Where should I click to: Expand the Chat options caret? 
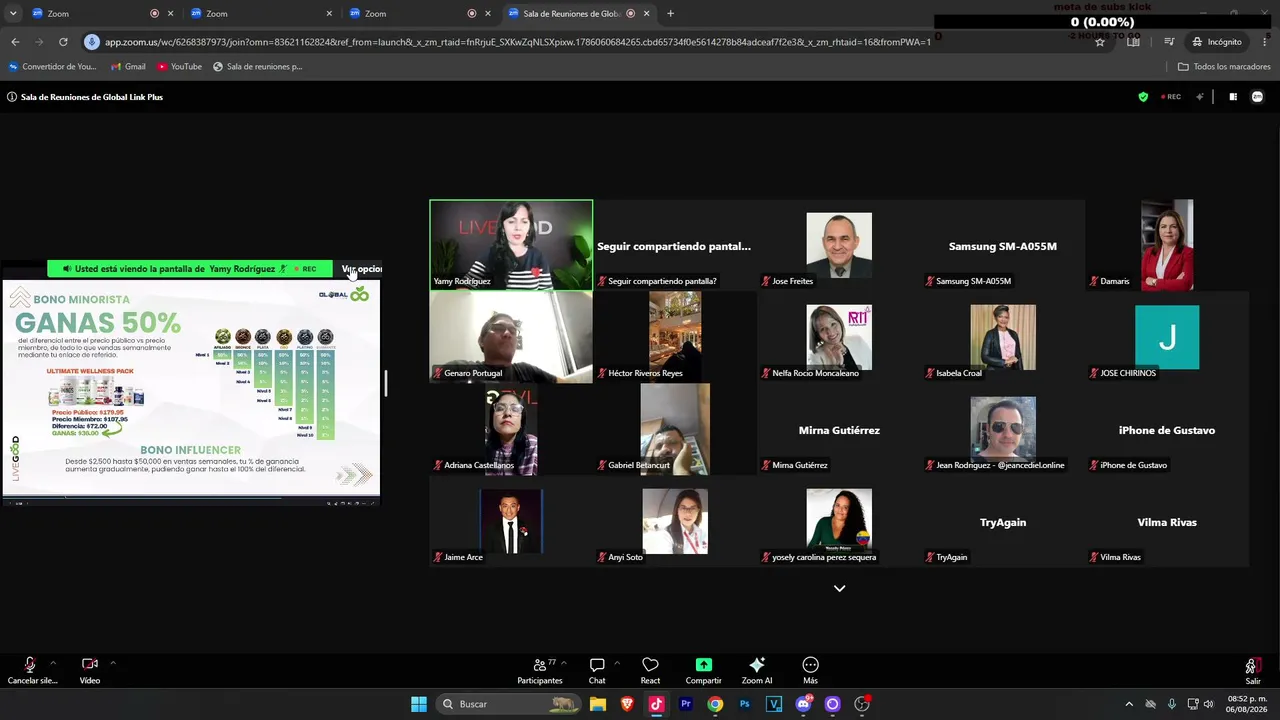pos(616,663)
